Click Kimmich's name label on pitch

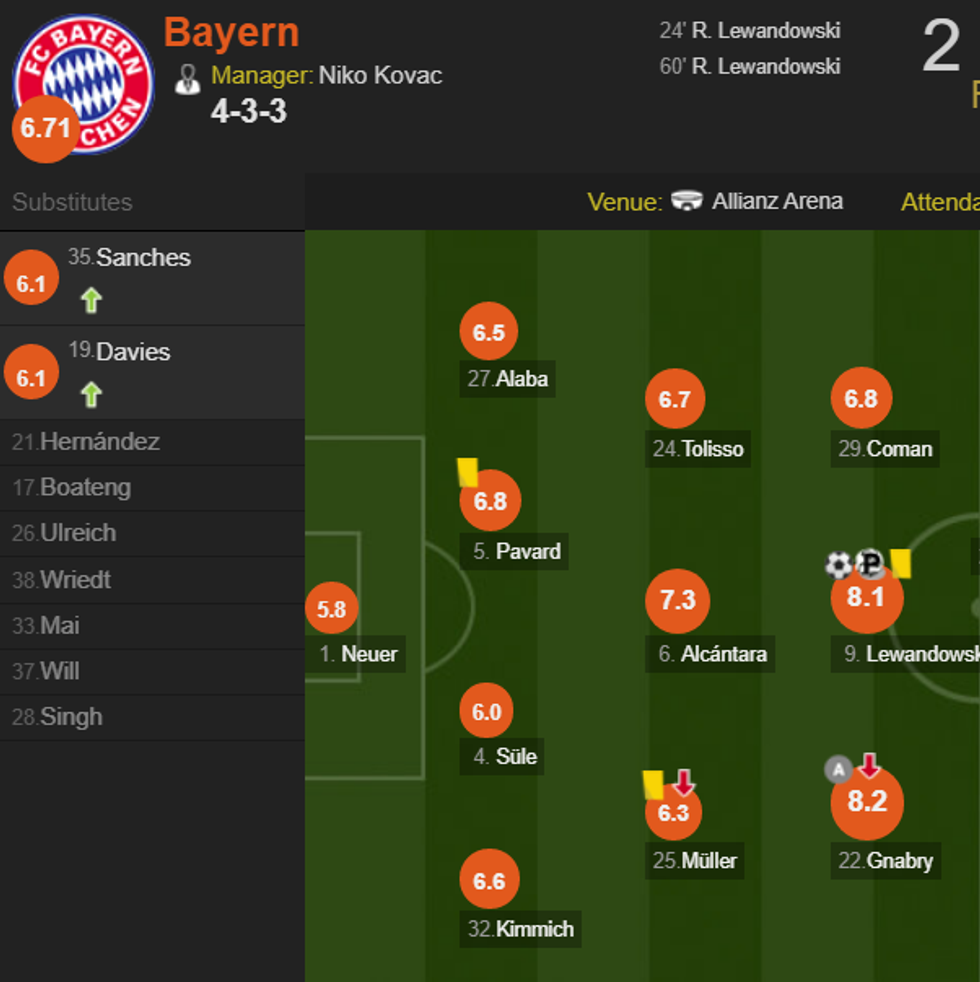[x=534, y=929]
